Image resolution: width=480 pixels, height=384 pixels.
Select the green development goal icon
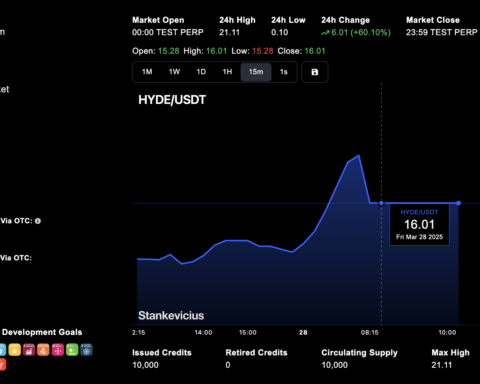(72, 350)
